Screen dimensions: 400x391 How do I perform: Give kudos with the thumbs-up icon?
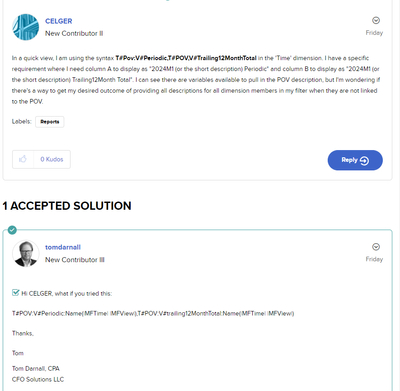pyautogui.click(x=23, y=159)
